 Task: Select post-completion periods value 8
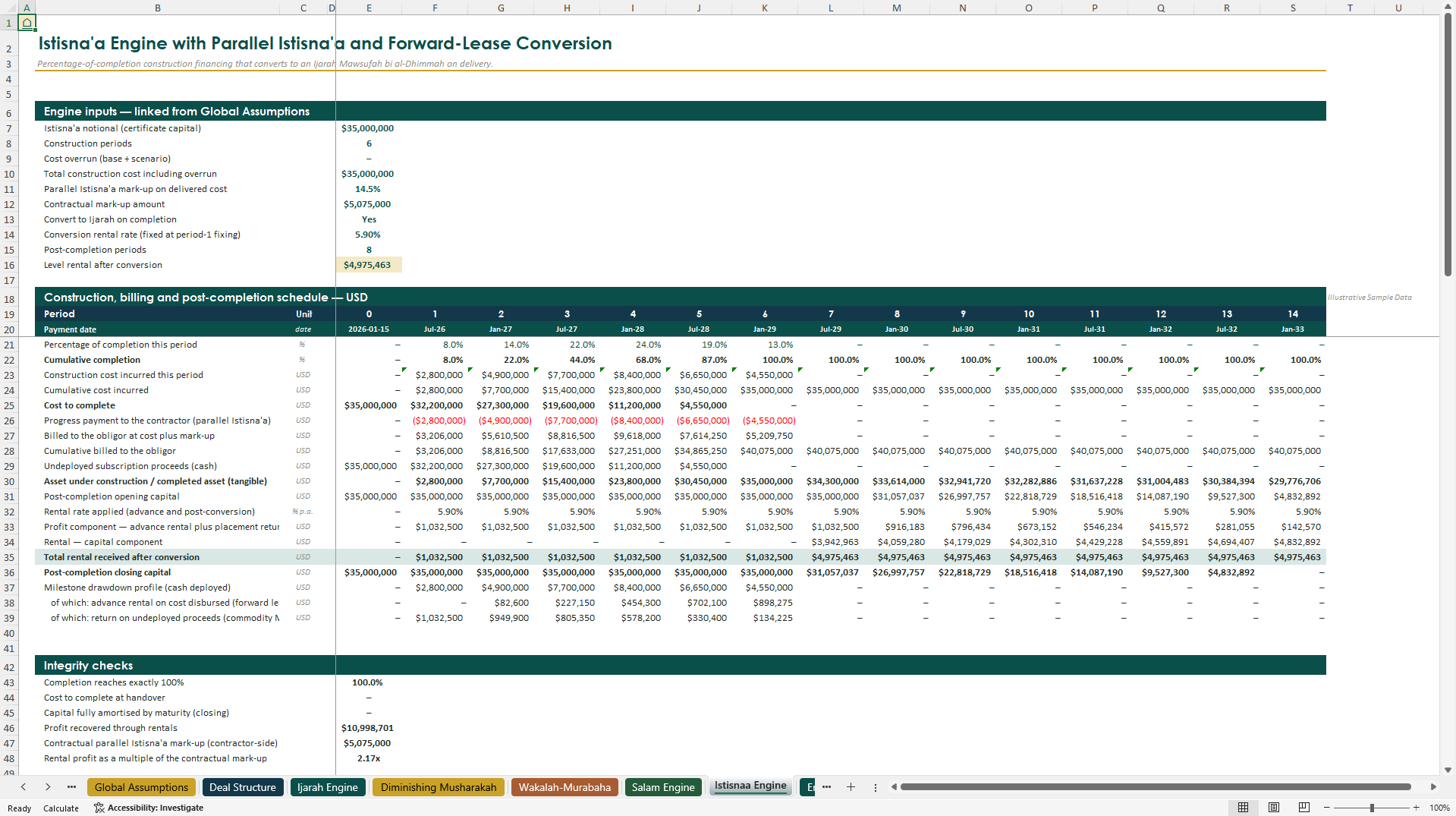click(369, 250)
